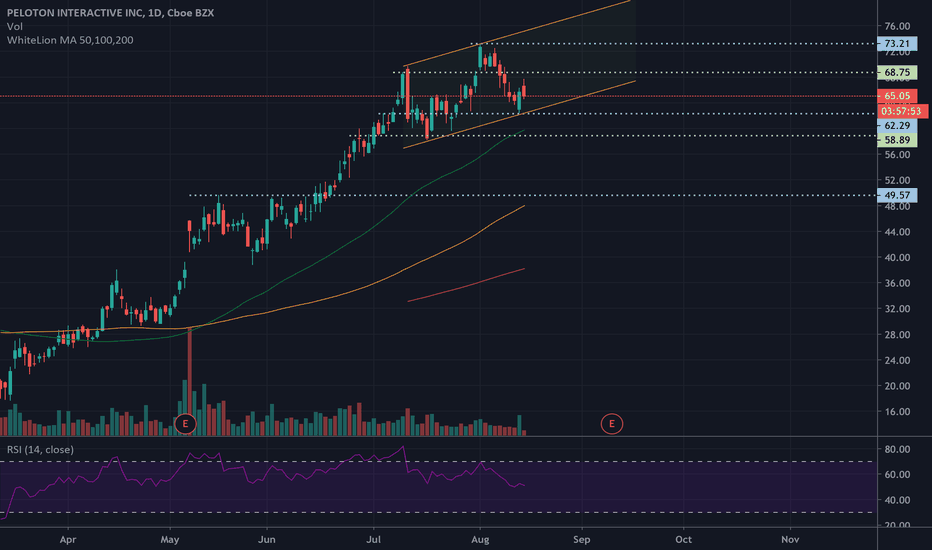The height and width of the screenshot is (550, 932).
Task: Click the 32.00 price axis tick
Action: 897,309
